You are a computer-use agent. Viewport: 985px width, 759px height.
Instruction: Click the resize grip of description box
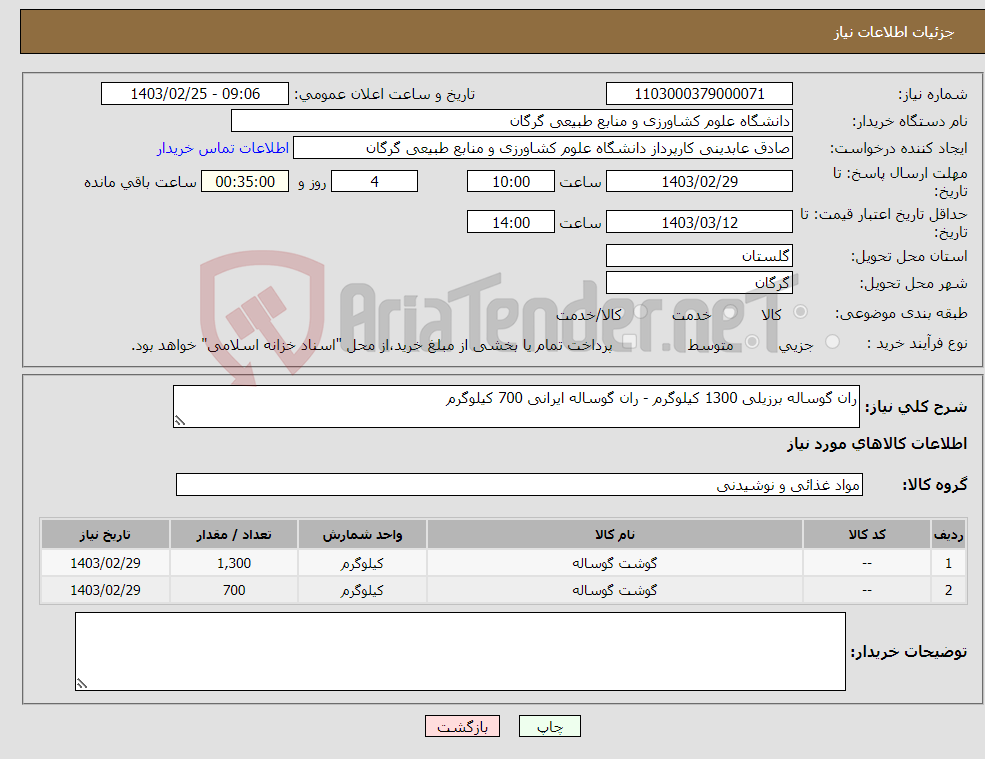tap(180, 421)
